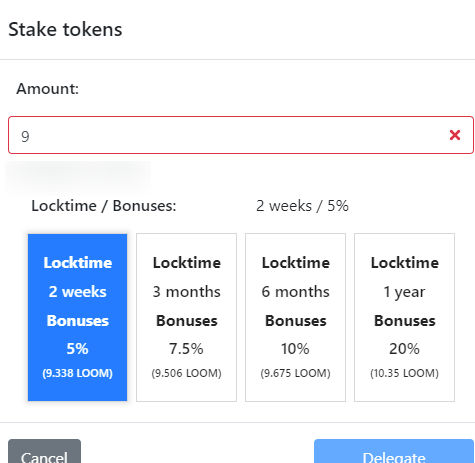Select the 2 weeks locktime option
Image resolution: width=475 pixels, height=463 pixels.
point(77,317)
